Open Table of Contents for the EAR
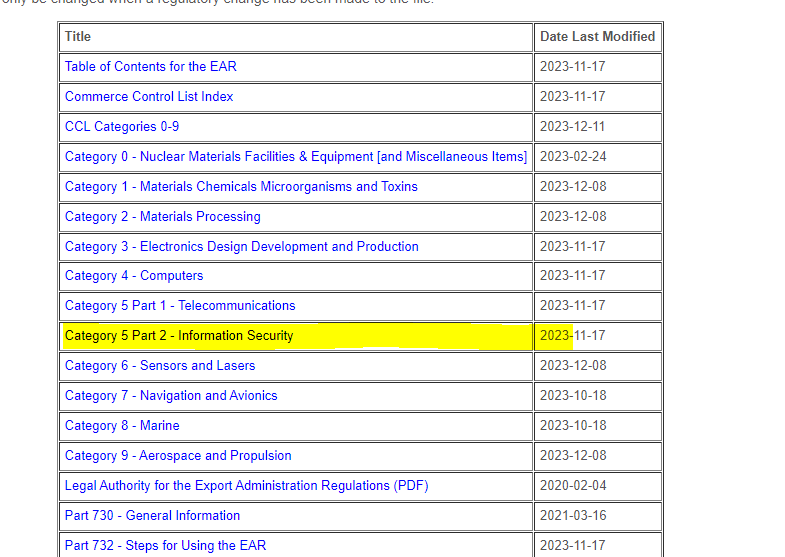Screen dimensions: 785x557 pyautogui.click(x=150, y=67)
